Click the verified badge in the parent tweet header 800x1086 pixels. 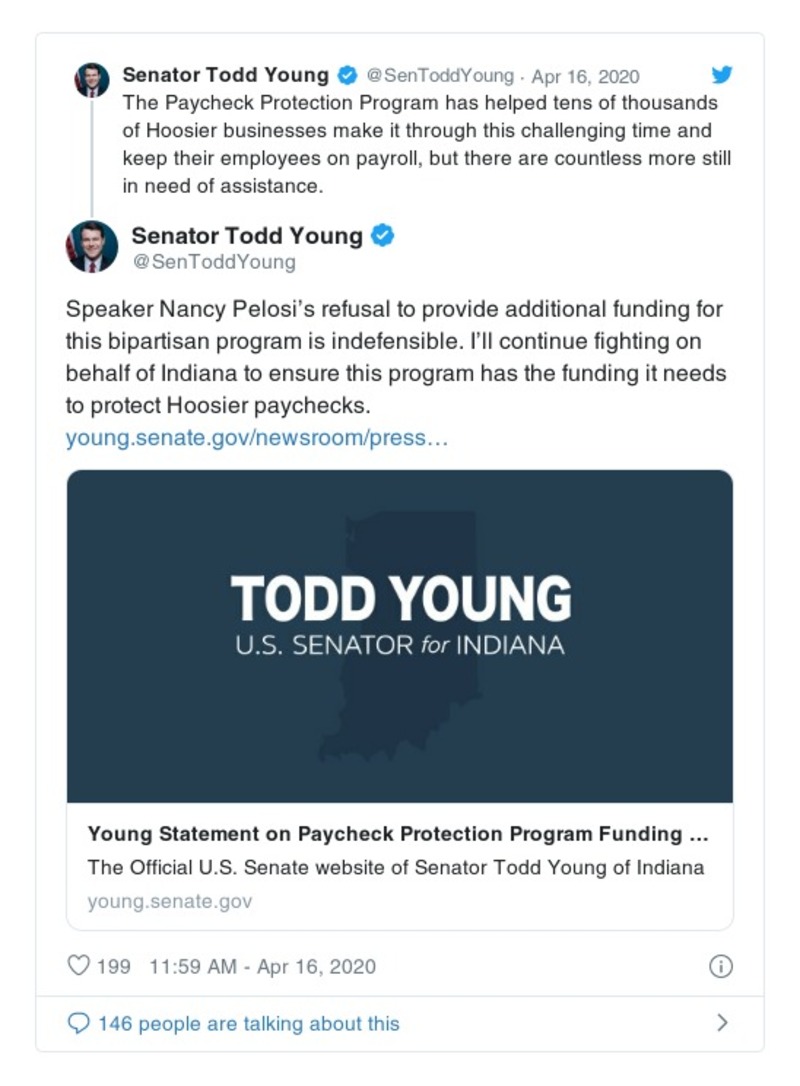(347, 75)
